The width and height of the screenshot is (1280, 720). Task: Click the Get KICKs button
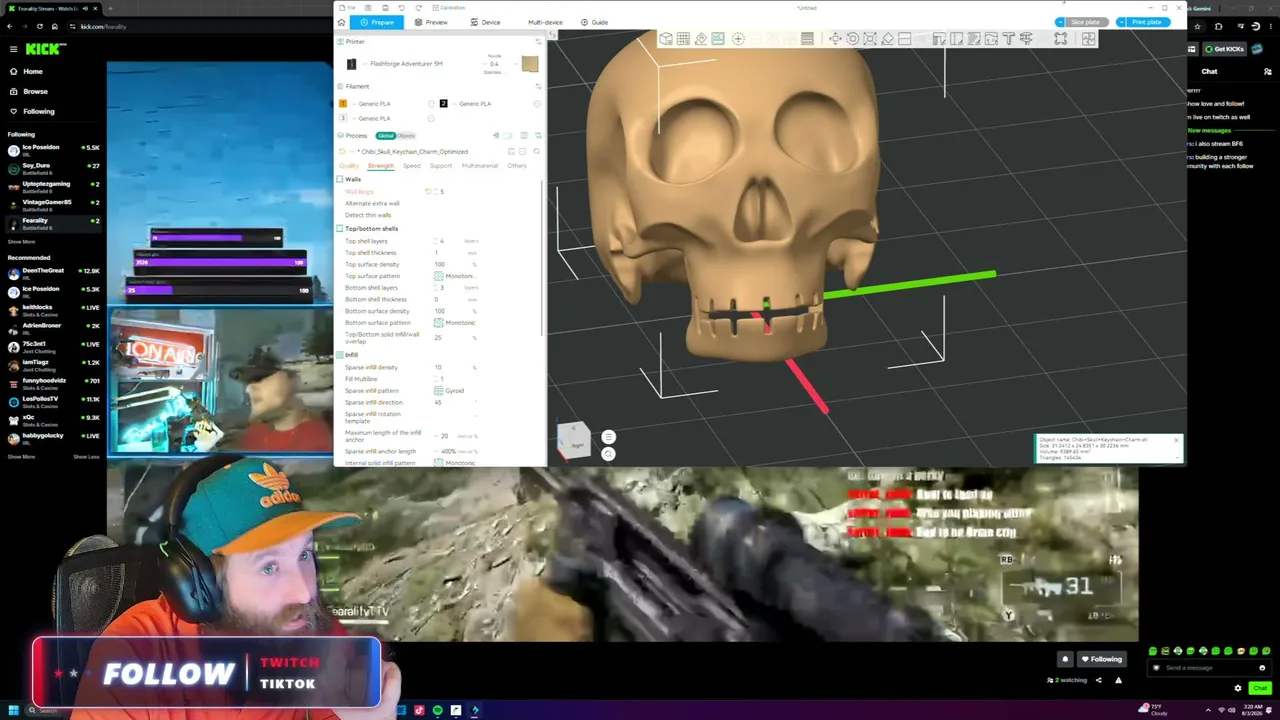[1223, 49]
